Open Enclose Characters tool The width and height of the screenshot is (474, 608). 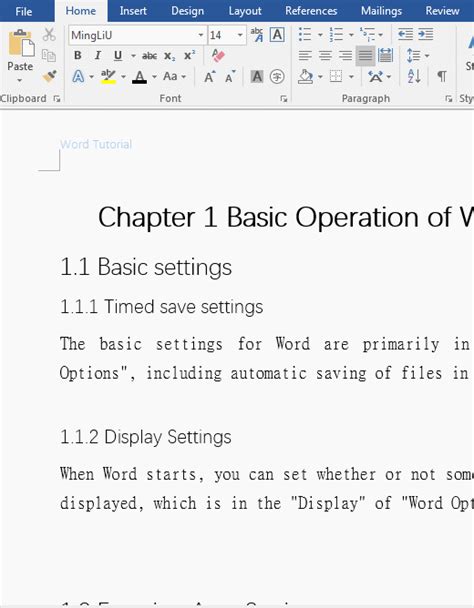tap(277, 77)
